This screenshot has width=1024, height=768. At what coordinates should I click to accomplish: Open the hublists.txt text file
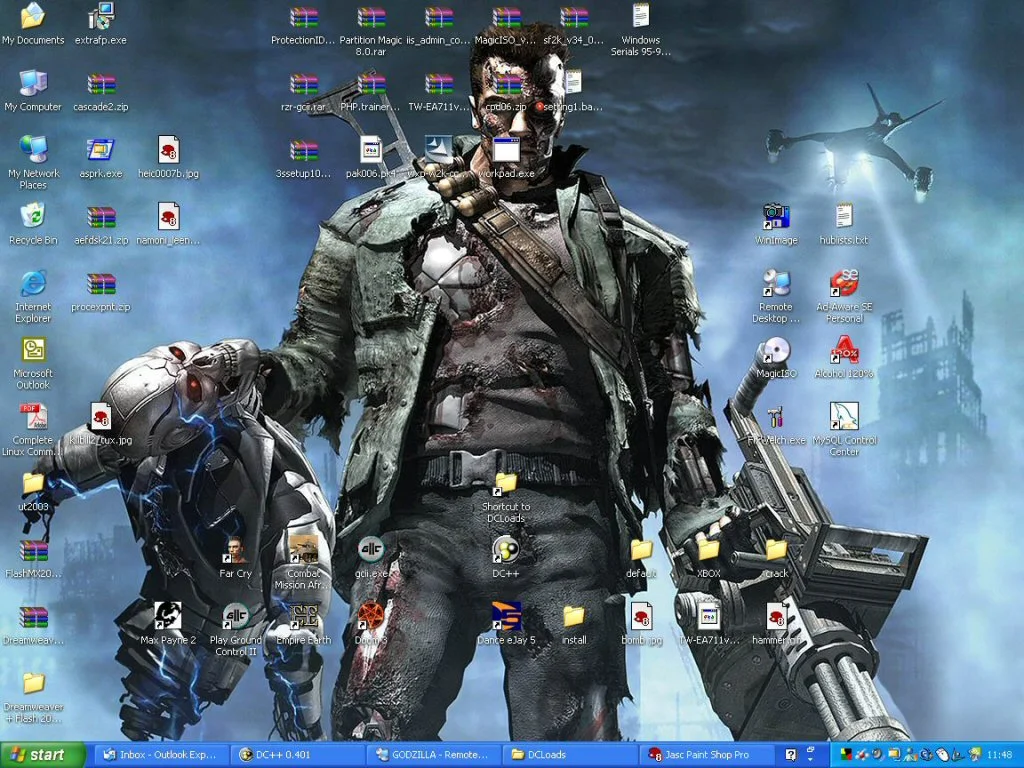coord(844,218)
